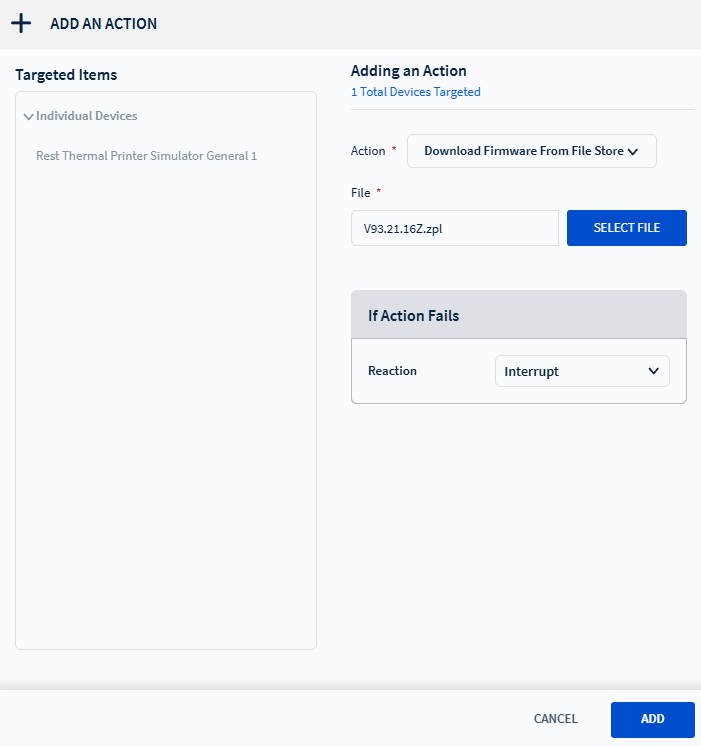The width and height of the screenshot is (701, 746).
Task: Click the Action dropdown chevron arrow
Action: [x=632, y=152]
